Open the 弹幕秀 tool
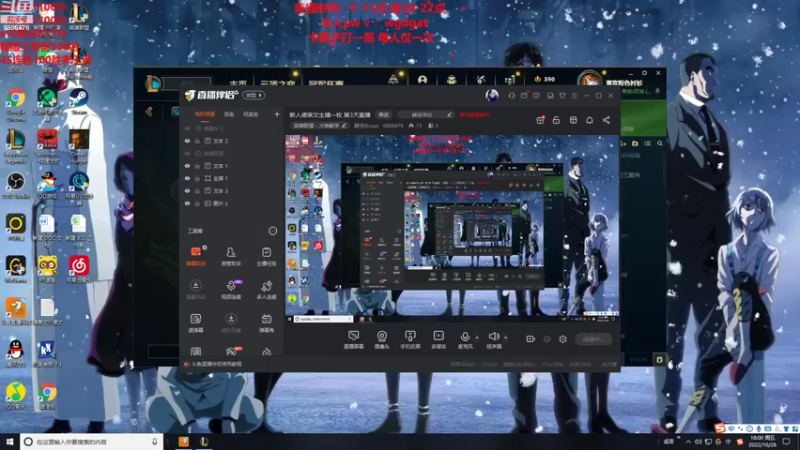 point(266,323)
